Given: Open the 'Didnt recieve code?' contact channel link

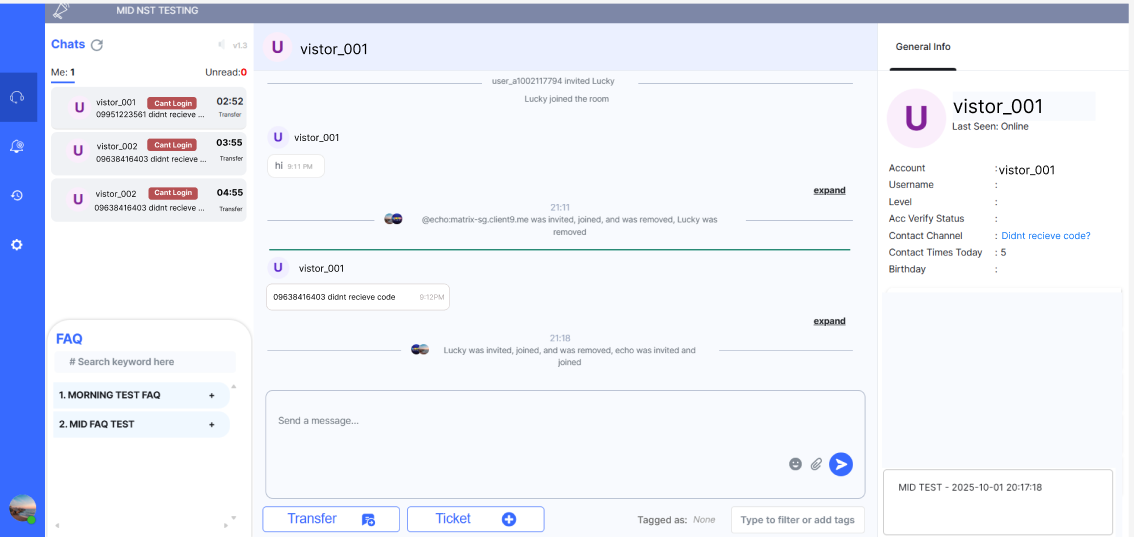Looking at the screenshot, I should [x=1045, y=236].
